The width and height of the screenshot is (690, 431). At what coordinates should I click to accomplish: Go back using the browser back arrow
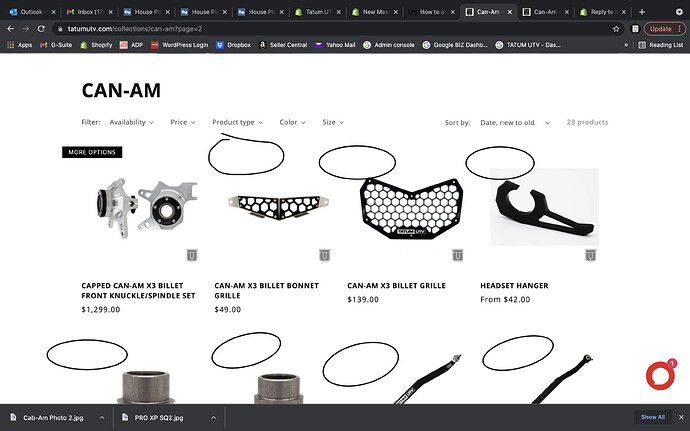[11, 29]
